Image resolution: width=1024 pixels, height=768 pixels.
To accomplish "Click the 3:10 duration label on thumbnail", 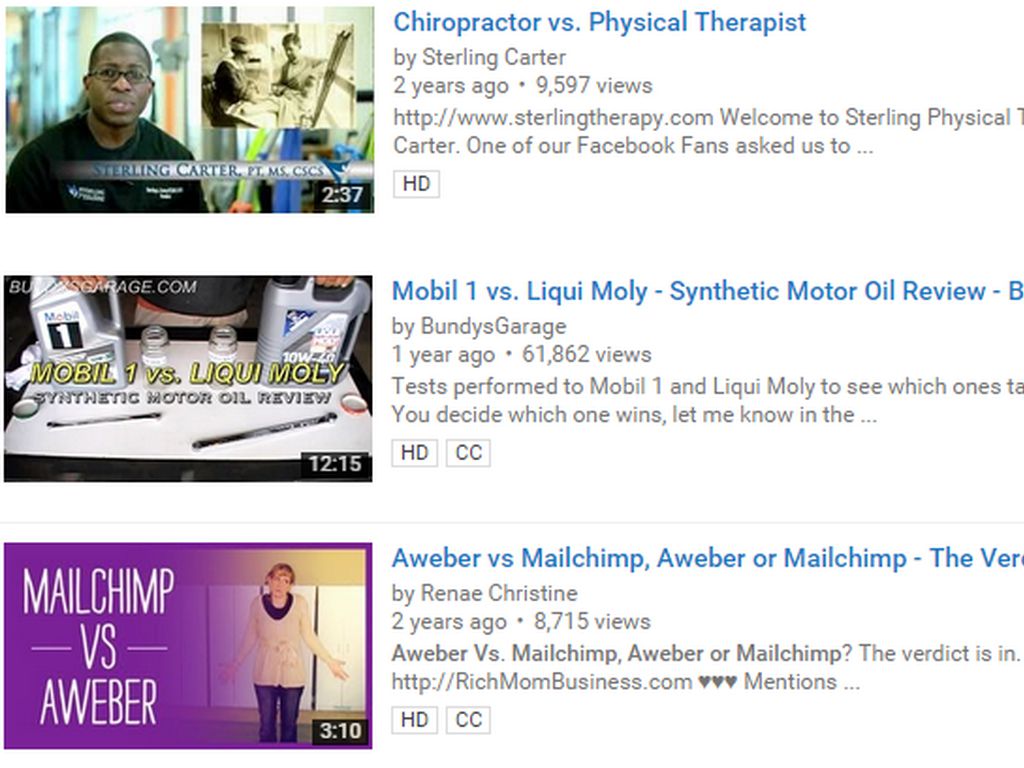I will tap(340, 731).
